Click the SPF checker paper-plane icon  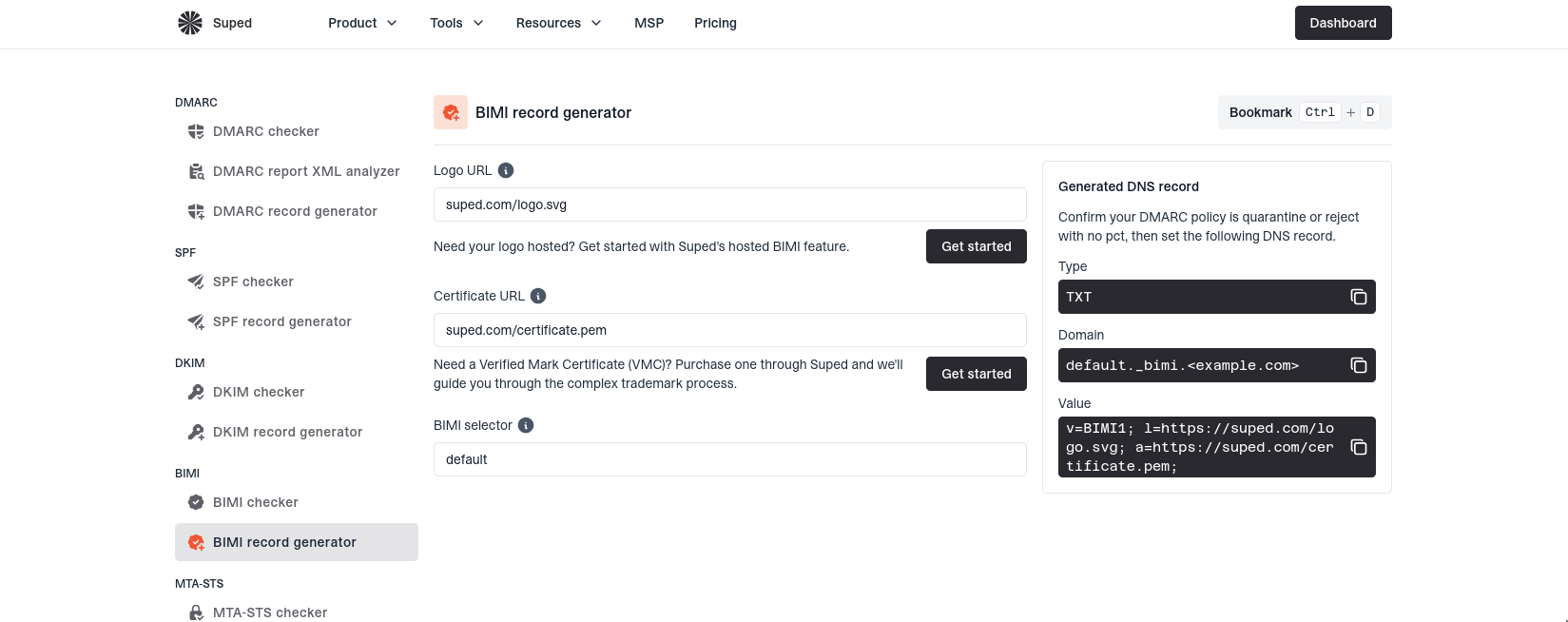point(196,282)
